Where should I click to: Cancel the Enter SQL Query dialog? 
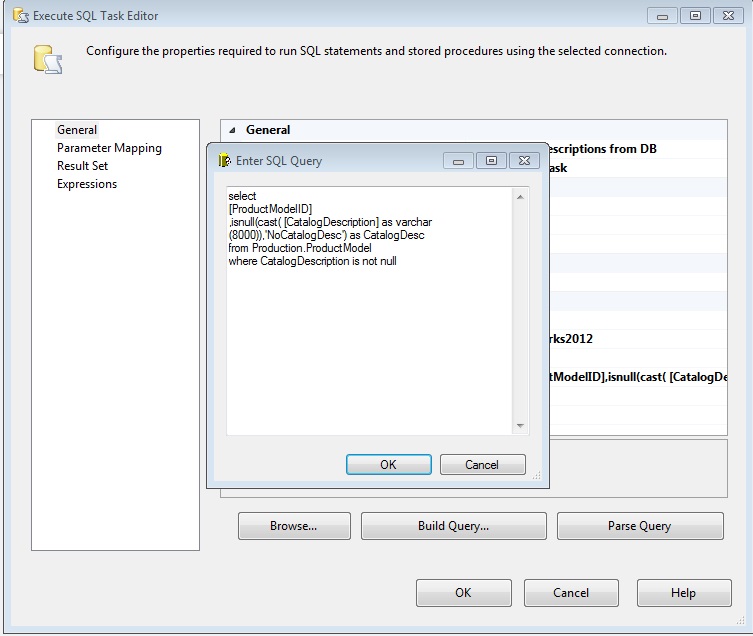pyautogui.click(x=482, y=464)
